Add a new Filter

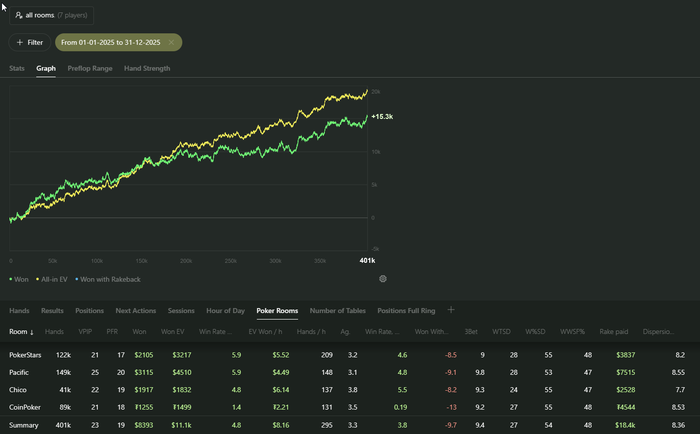pyautogui.click(x=29, y=42)
